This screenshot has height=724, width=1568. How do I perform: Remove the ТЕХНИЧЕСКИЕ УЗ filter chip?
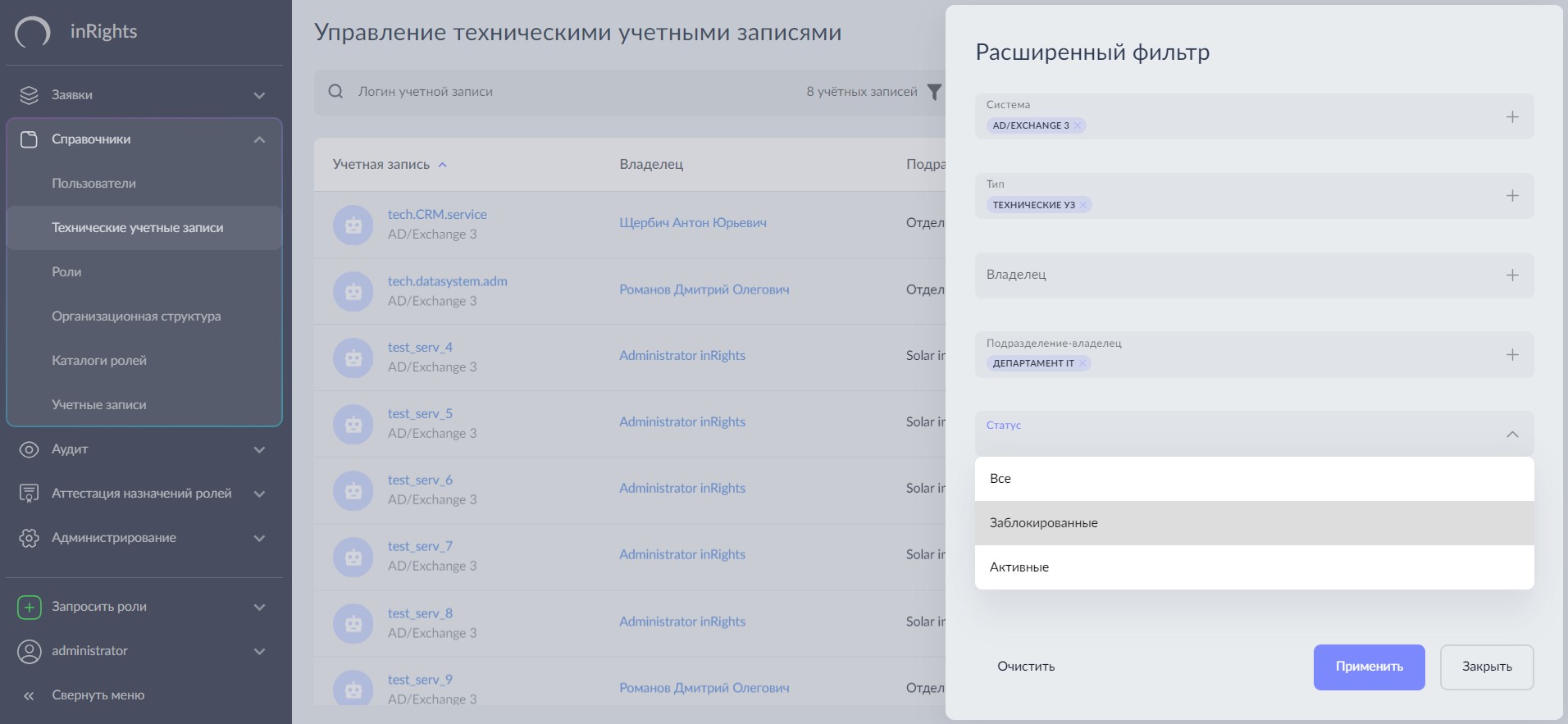tap(1083, 205)
